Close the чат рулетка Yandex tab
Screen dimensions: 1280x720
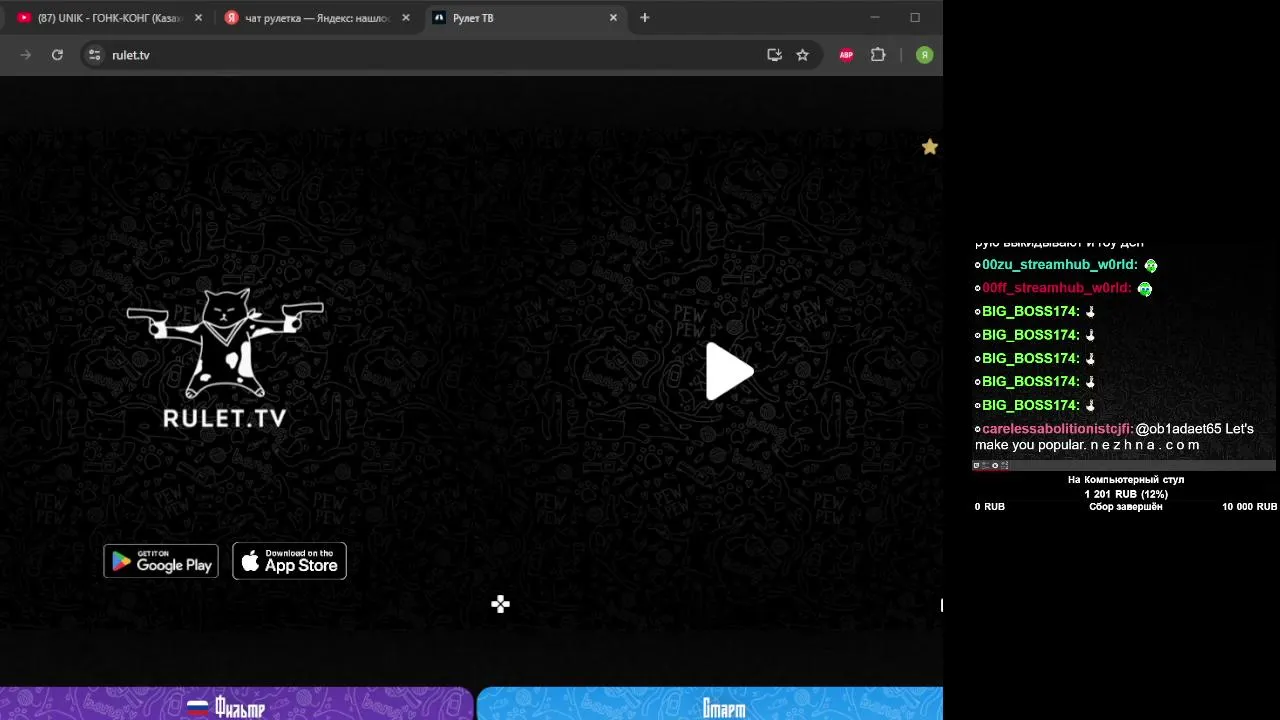(406, 18)
